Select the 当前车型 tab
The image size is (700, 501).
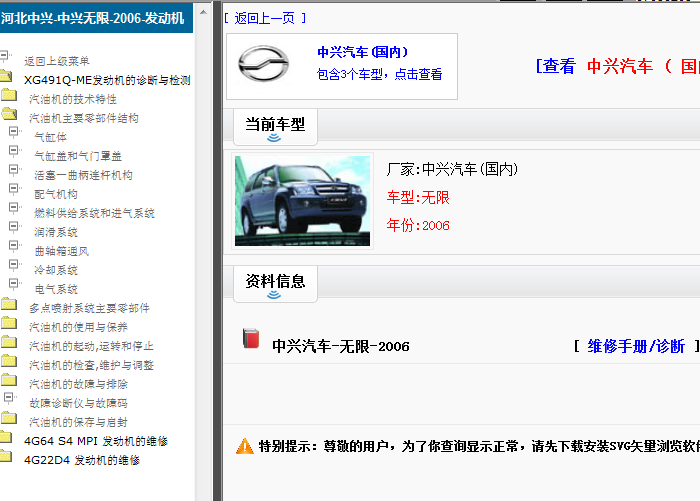pos(275,126)
